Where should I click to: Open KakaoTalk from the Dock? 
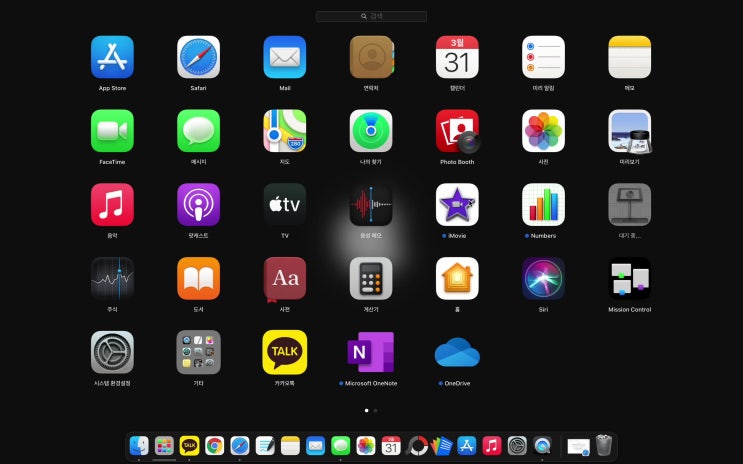click(190, 446)
